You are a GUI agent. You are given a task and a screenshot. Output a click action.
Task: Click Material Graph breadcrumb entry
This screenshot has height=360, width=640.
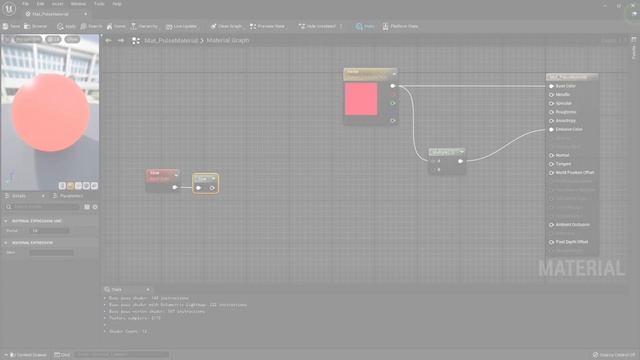point(227,40)
